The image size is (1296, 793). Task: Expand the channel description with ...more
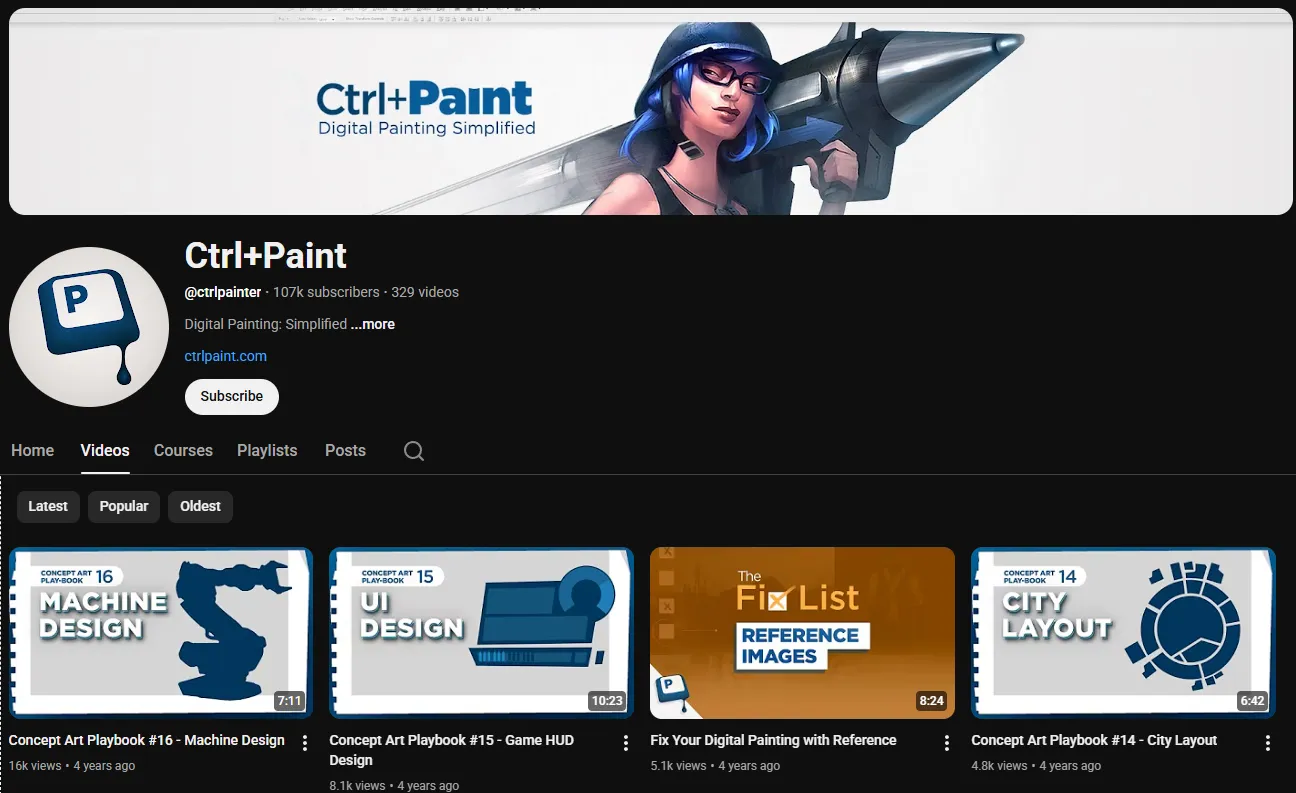372,324
